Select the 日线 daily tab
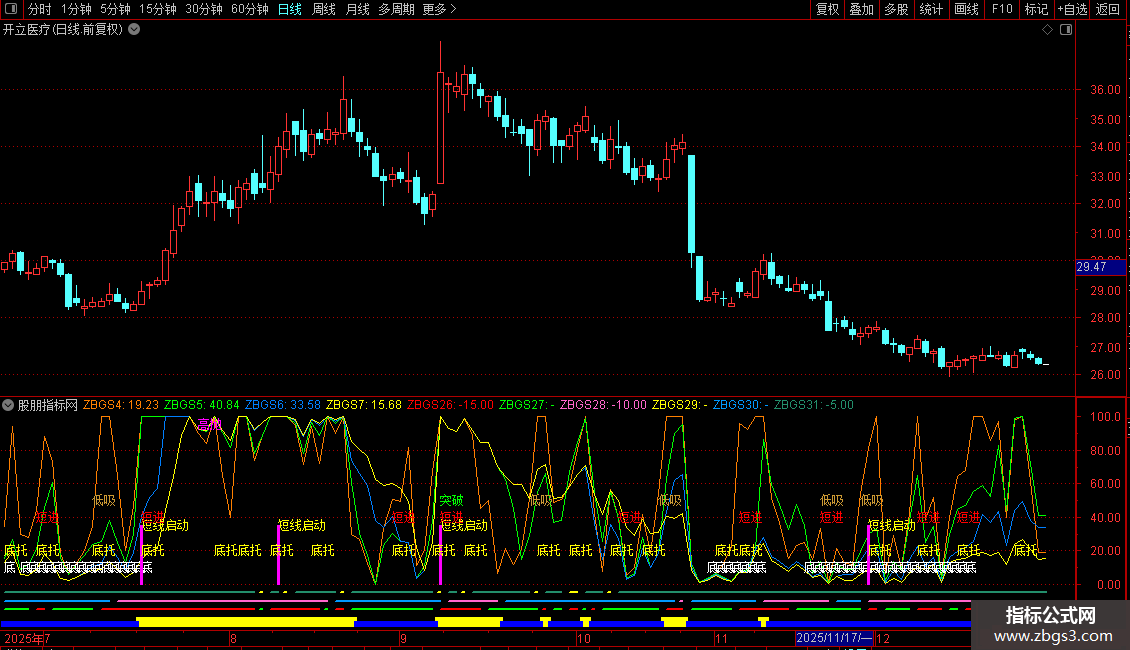The height and width of the screenshot is (650, 1130). [x=290, y=9]
